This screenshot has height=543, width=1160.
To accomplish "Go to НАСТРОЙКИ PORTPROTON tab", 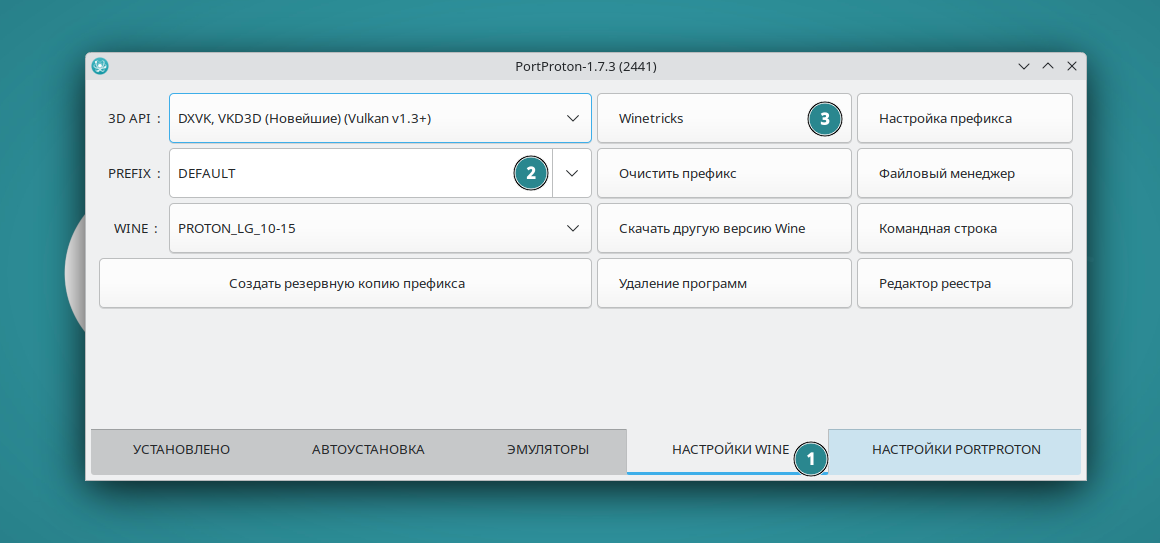I will pyautogui.click(x=955, y=450).
